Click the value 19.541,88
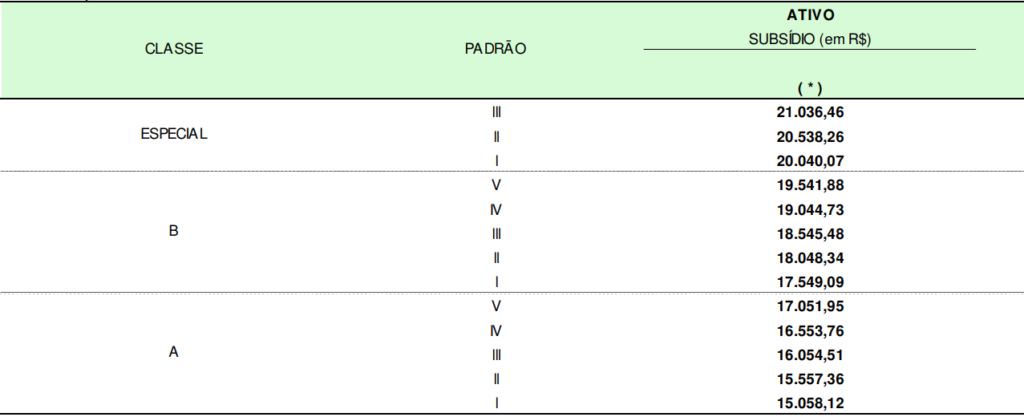This screenshot has height=417, width=1024. (810, 185)
